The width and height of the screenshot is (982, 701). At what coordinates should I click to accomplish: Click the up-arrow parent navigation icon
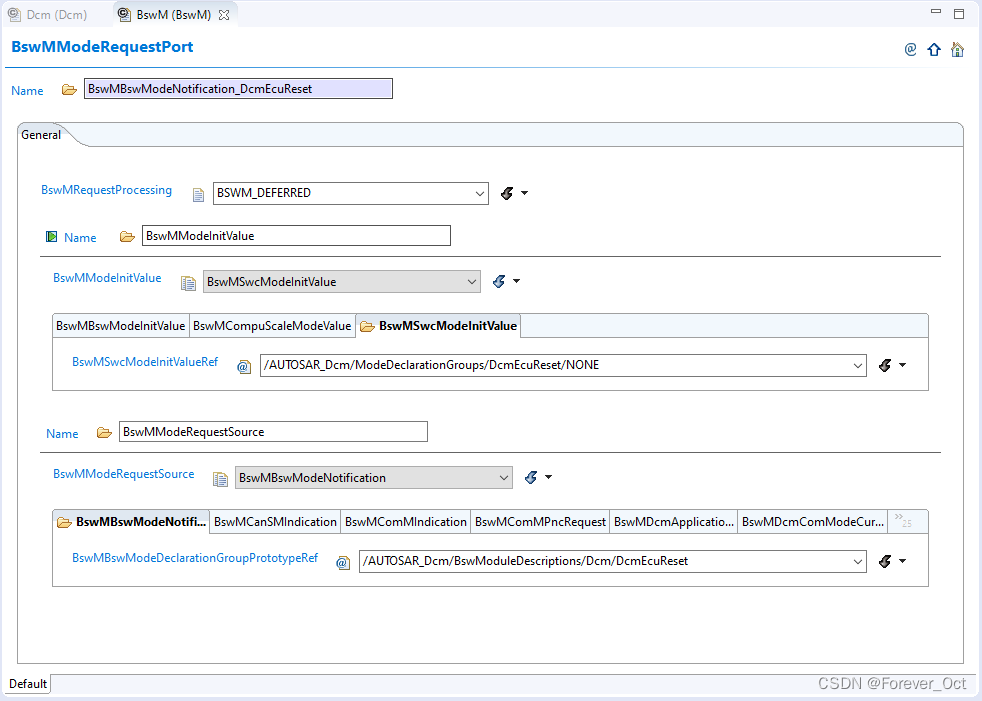pyautogui.click(x=934, y=49)
